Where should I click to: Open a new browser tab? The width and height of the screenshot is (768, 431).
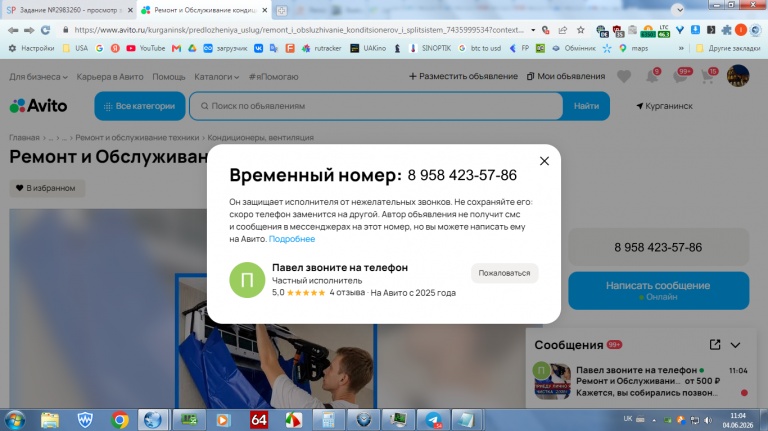(281, 10)
